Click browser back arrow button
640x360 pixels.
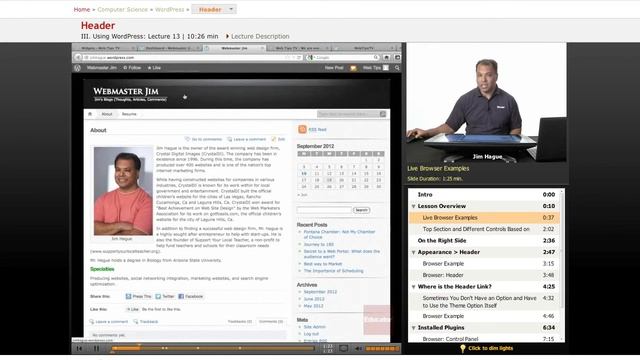78,58
